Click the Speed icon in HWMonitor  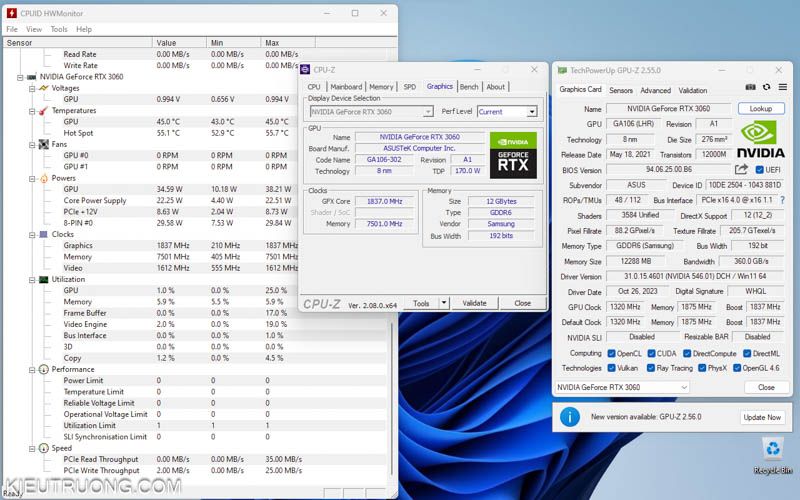click(44, 448)
